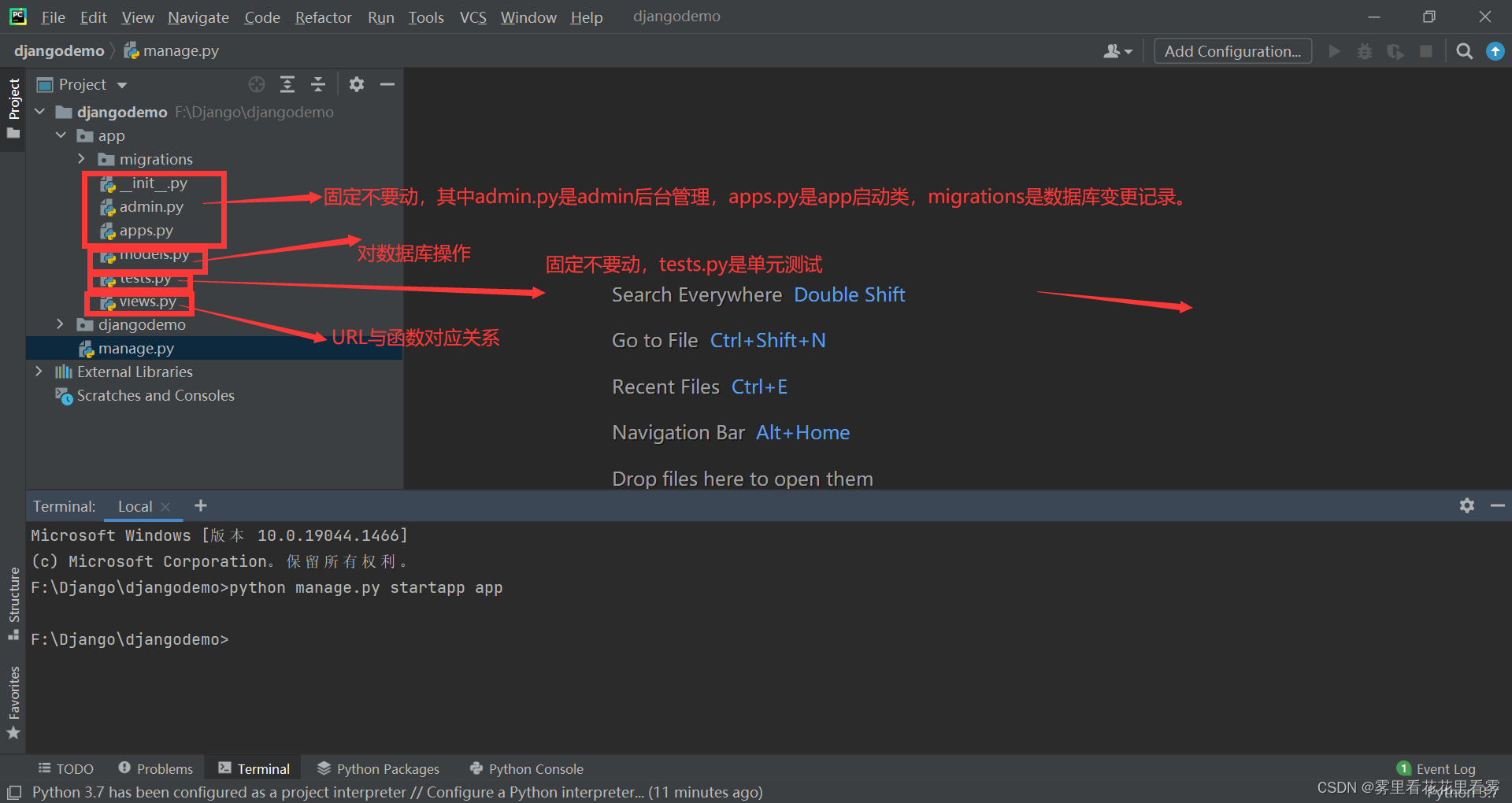The width and height of the screenshot is (1512, 803).
Task: Collapse the app folder
Action: click(61, 135)
